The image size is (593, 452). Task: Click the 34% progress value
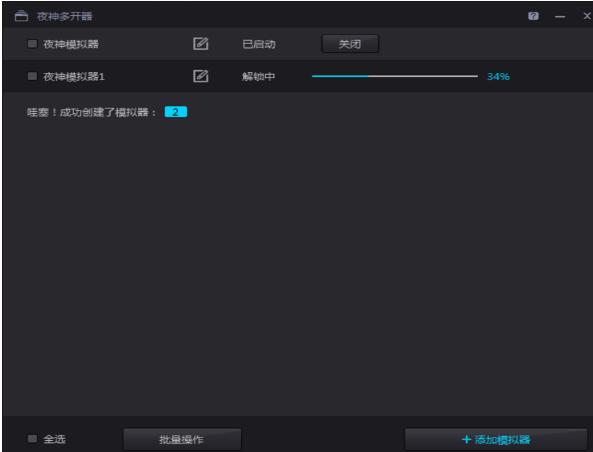coord(498,76)
